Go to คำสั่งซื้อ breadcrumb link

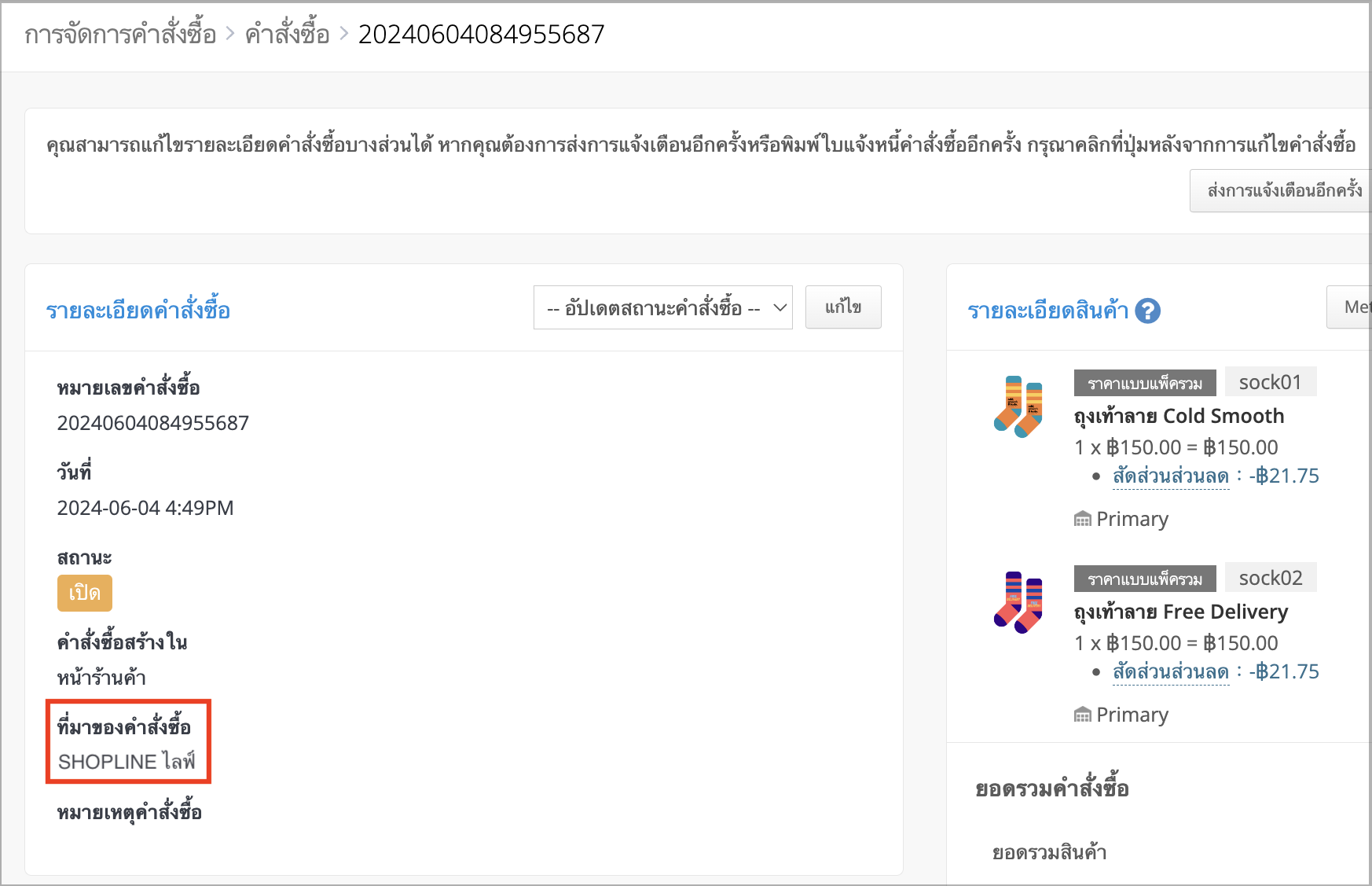coord(287,35)
